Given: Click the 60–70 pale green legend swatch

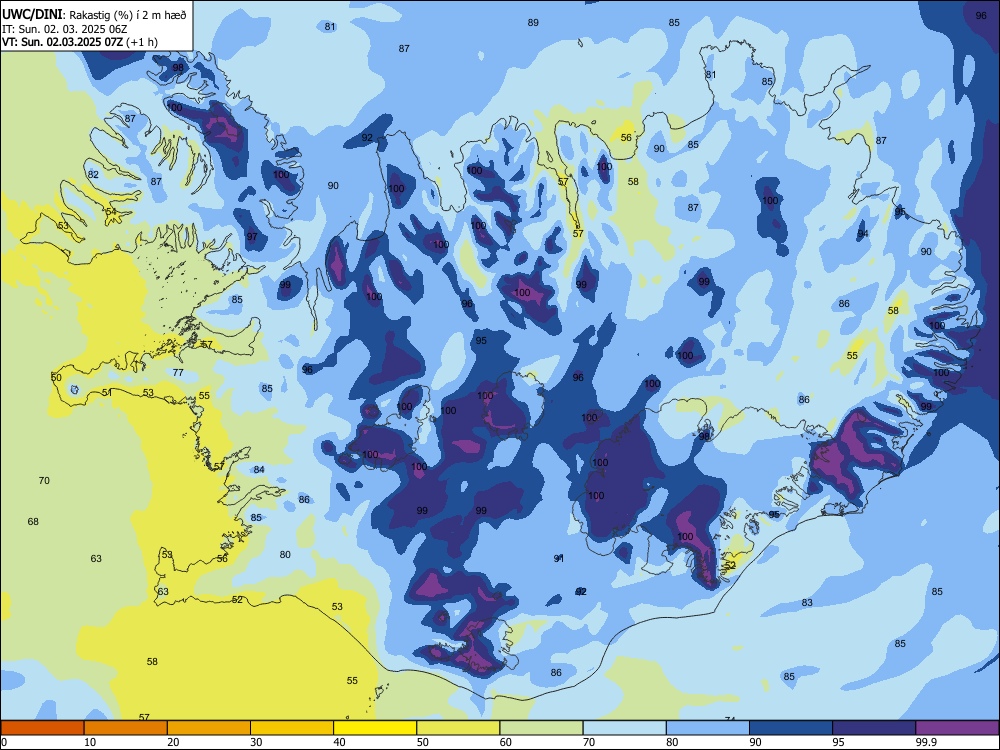Looking at the screenshot, I should [541, 727].
